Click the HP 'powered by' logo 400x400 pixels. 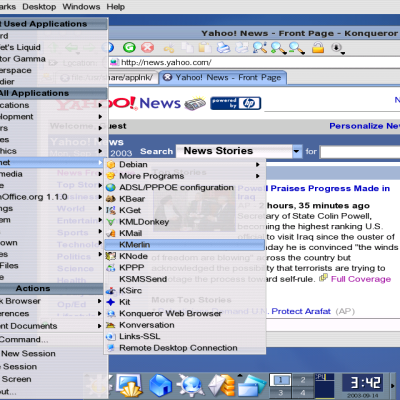(x=235, y=103)
